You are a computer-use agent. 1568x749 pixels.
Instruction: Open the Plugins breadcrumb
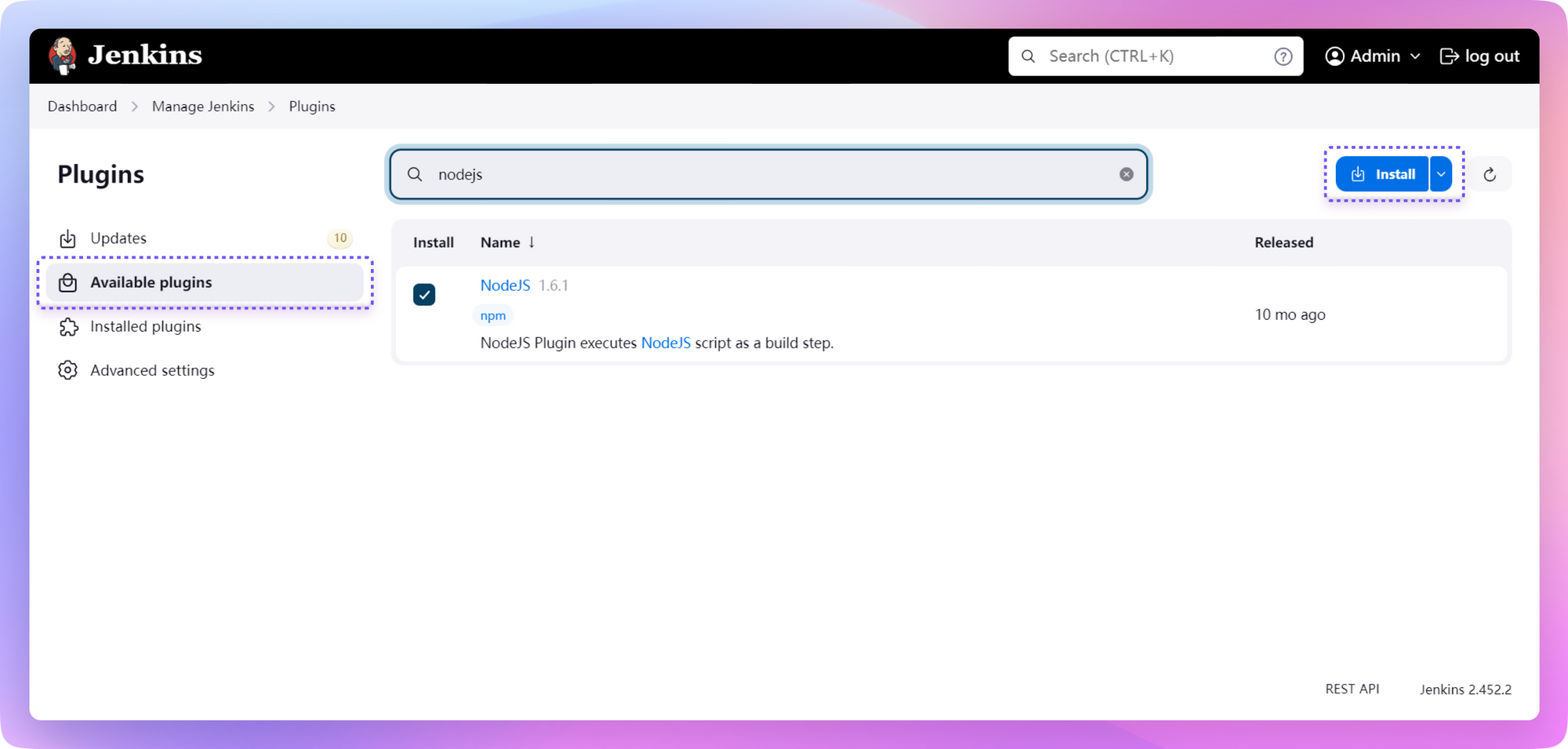pos(312,106)
